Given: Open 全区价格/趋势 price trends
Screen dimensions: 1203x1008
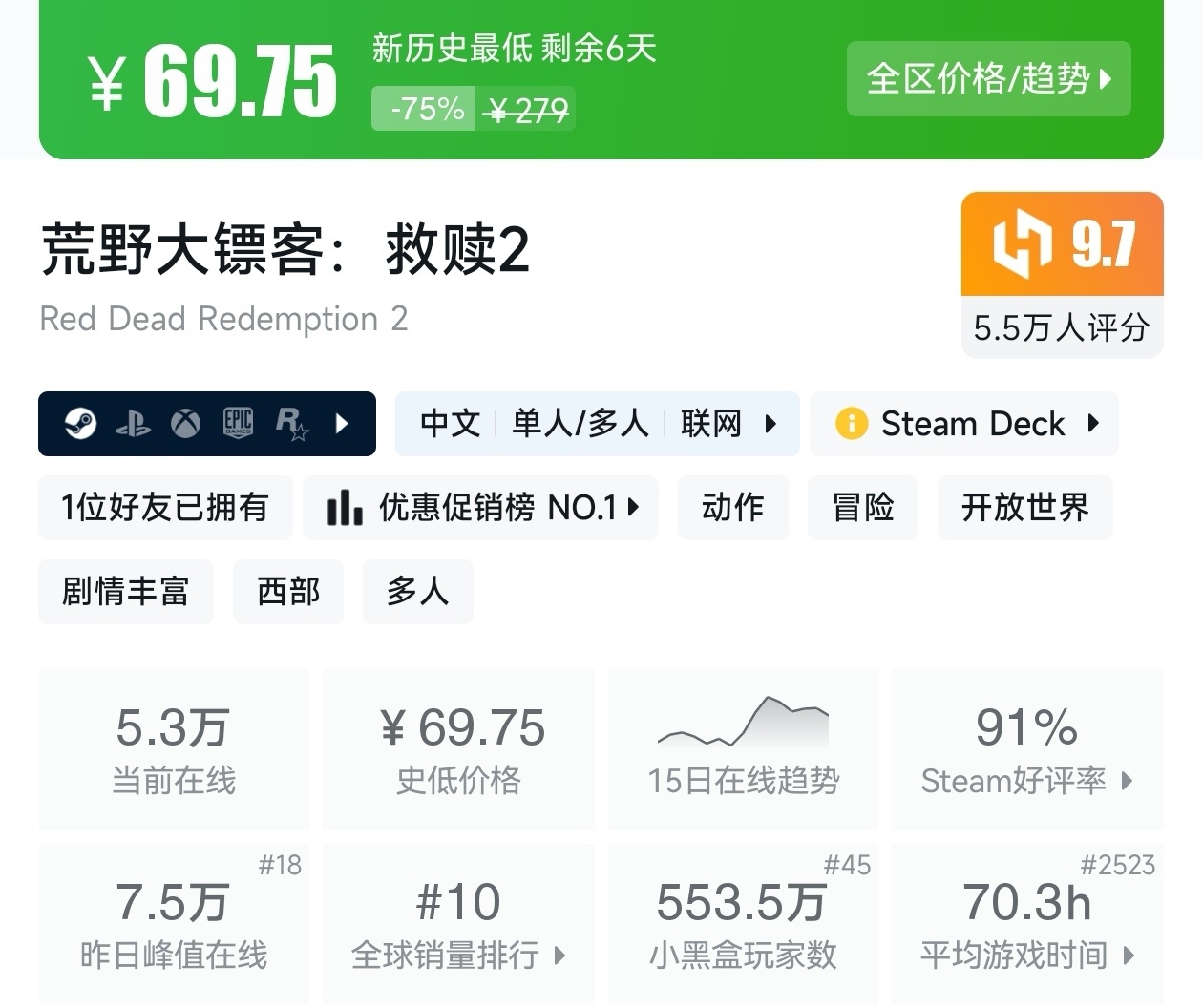Looking at the screenshot, I should pos(988,79).
